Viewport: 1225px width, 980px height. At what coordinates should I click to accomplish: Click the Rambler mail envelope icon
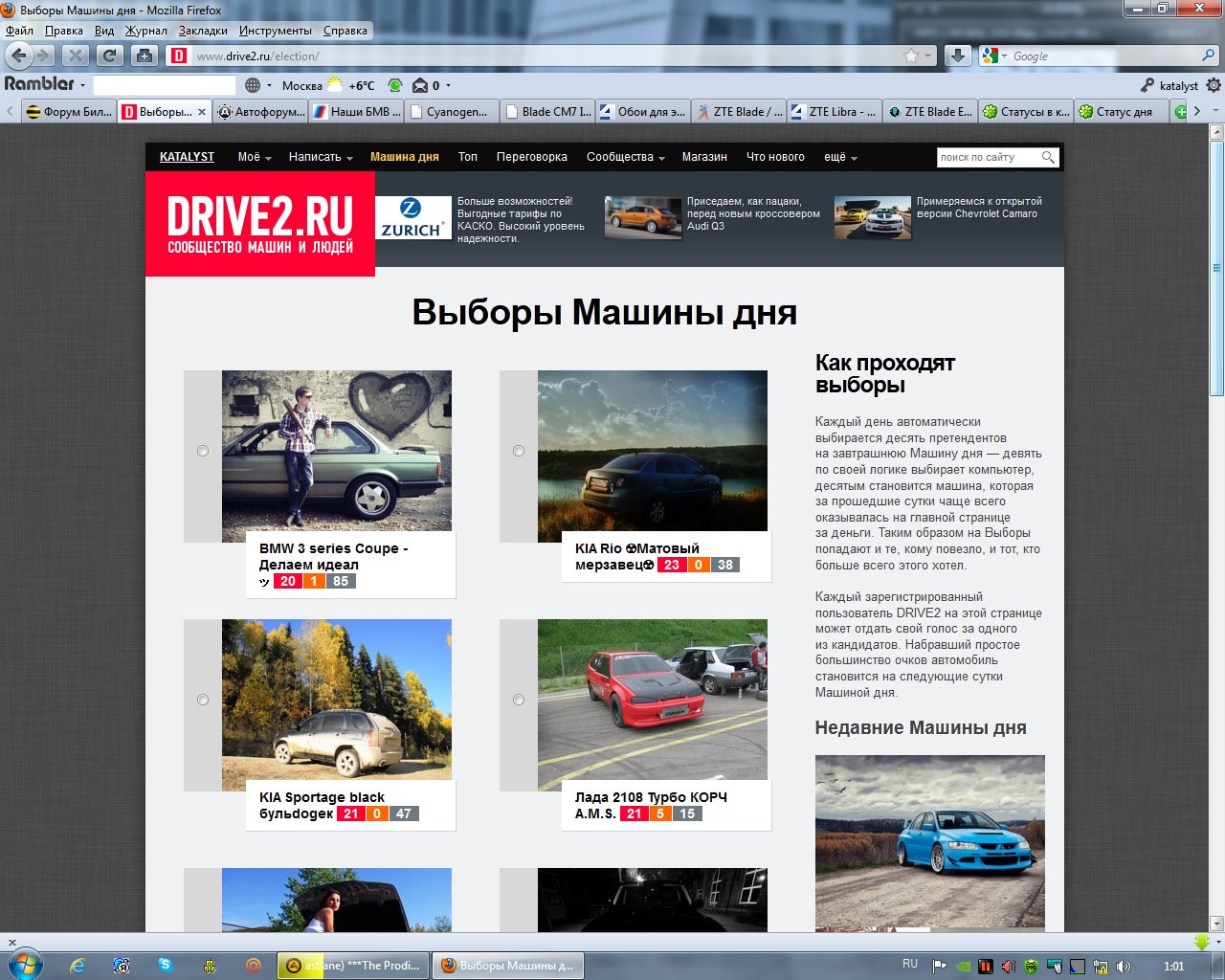[420, 85]
